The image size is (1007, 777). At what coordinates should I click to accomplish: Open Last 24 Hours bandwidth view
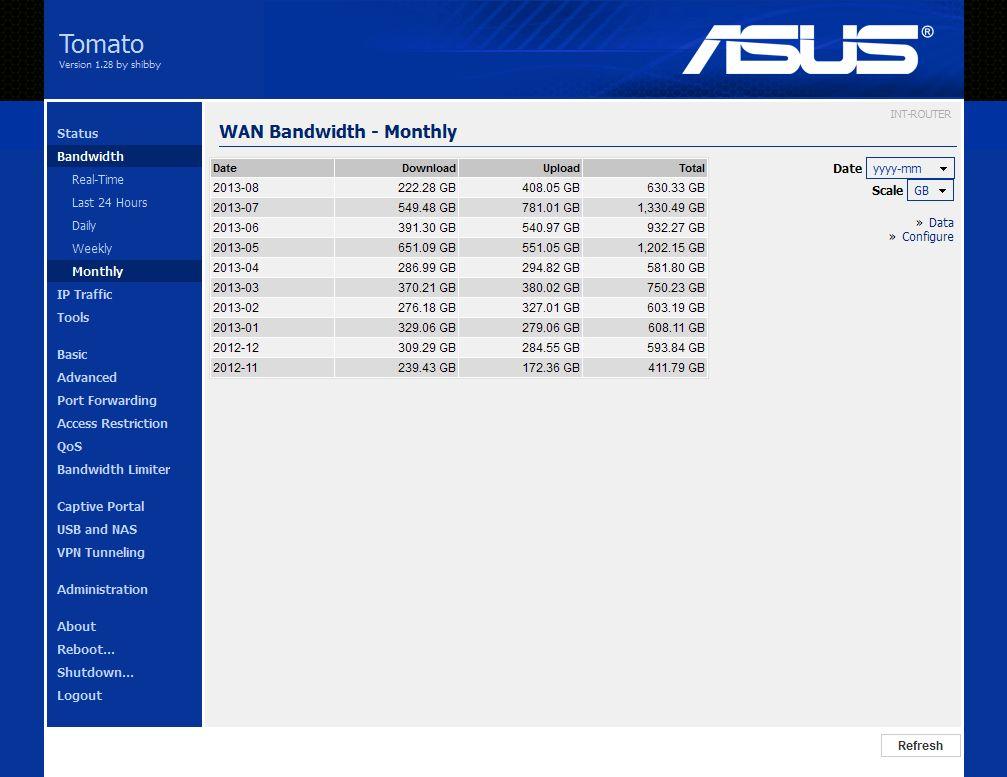[x=109, y=203]
